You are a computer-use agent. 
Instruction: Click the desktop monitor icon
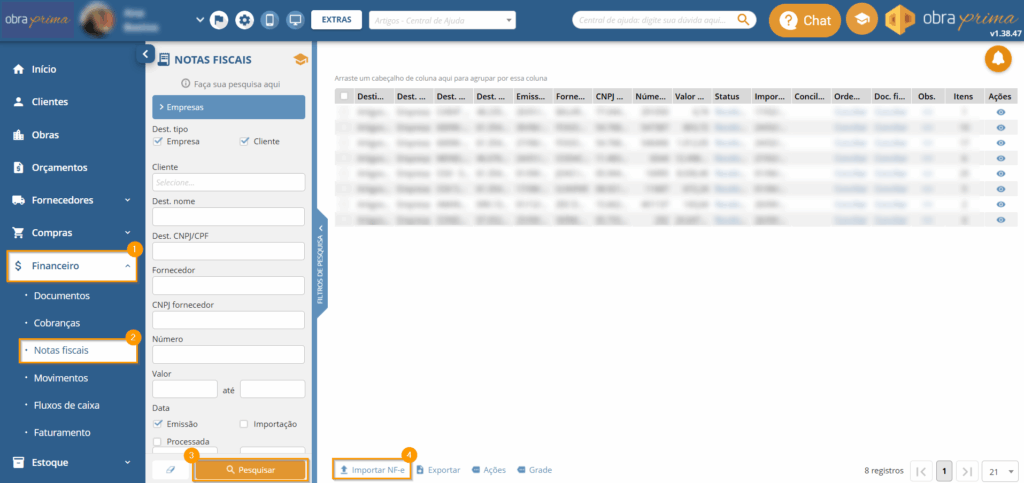pos(294,20)
